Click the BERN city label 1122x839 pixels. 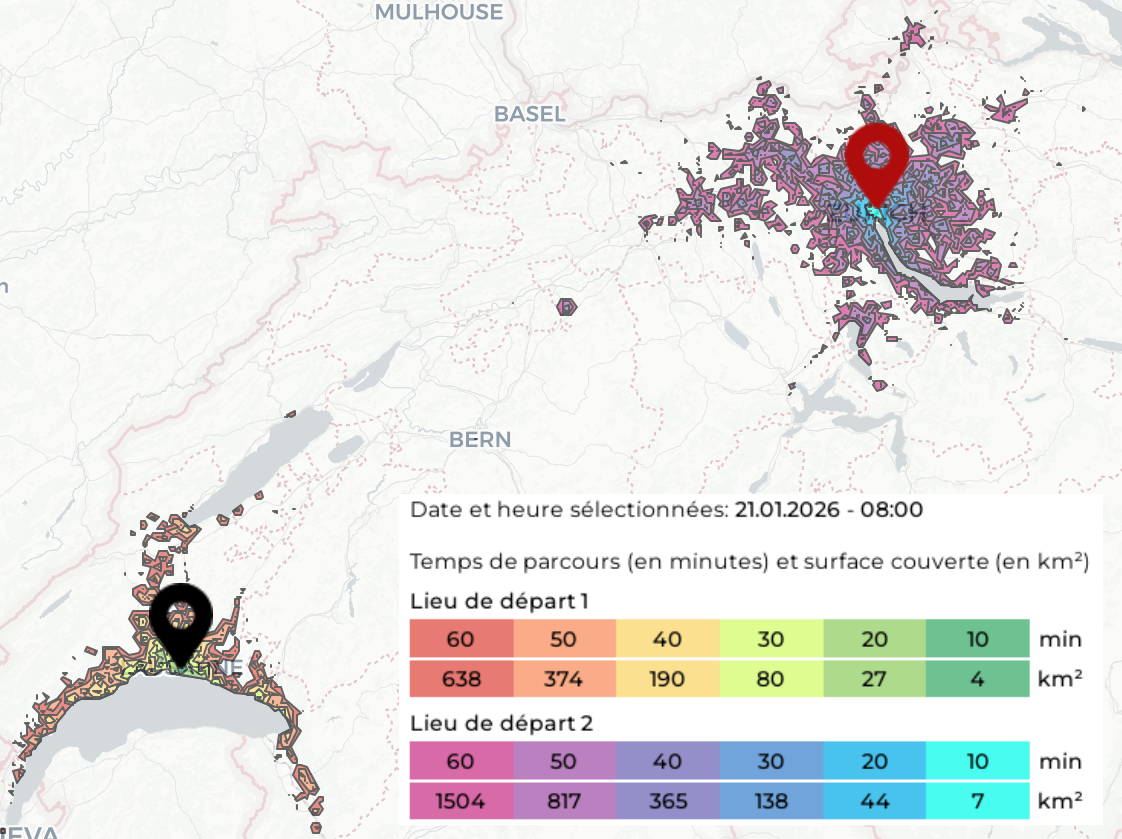480,439
